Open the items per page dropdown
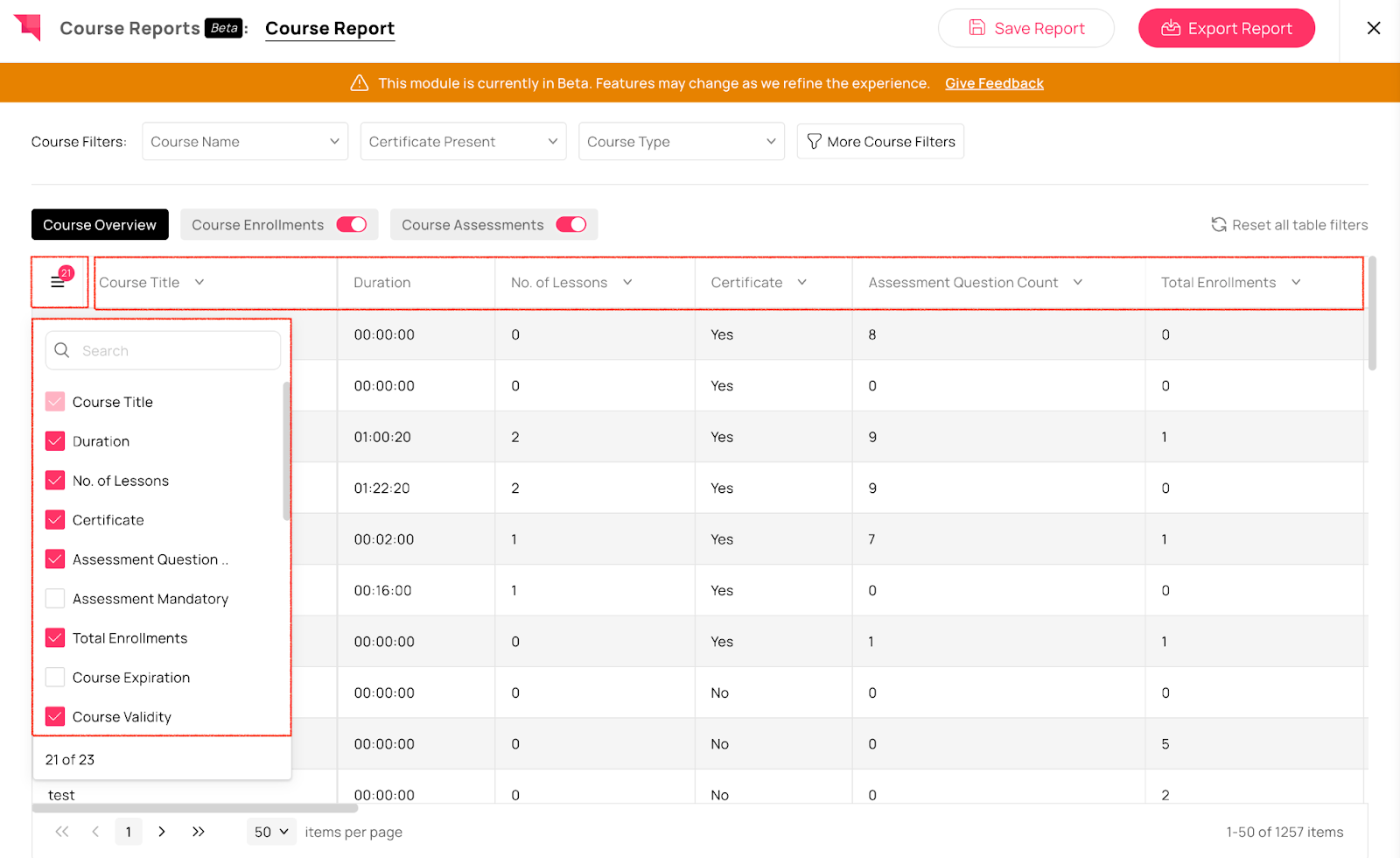Image resolution: width=1400 pixels, height=858 pixels. coord(272,832)
